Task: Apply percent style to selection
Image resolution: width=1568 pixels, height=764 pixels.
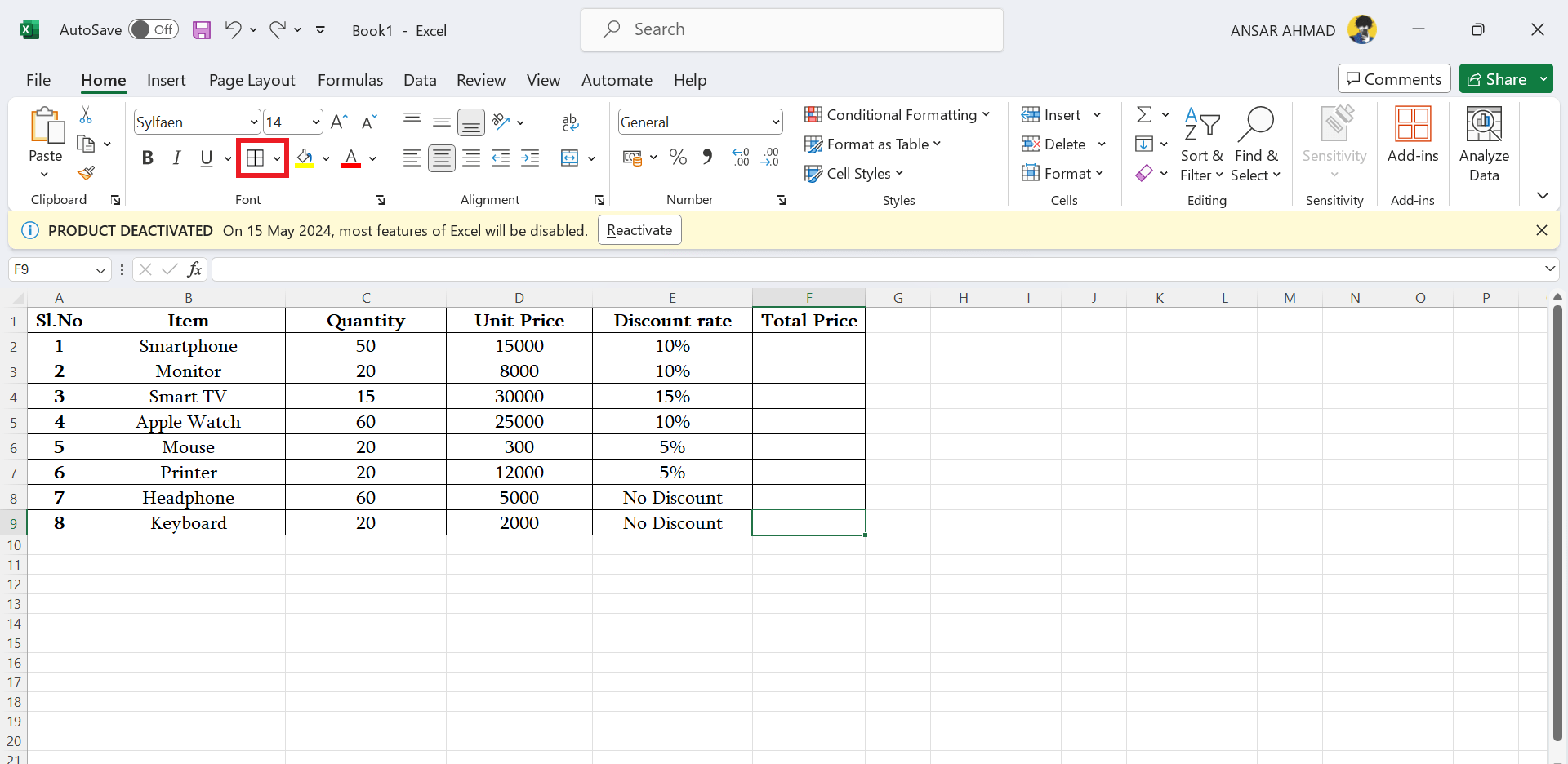Action: click(x=678, y=157)
